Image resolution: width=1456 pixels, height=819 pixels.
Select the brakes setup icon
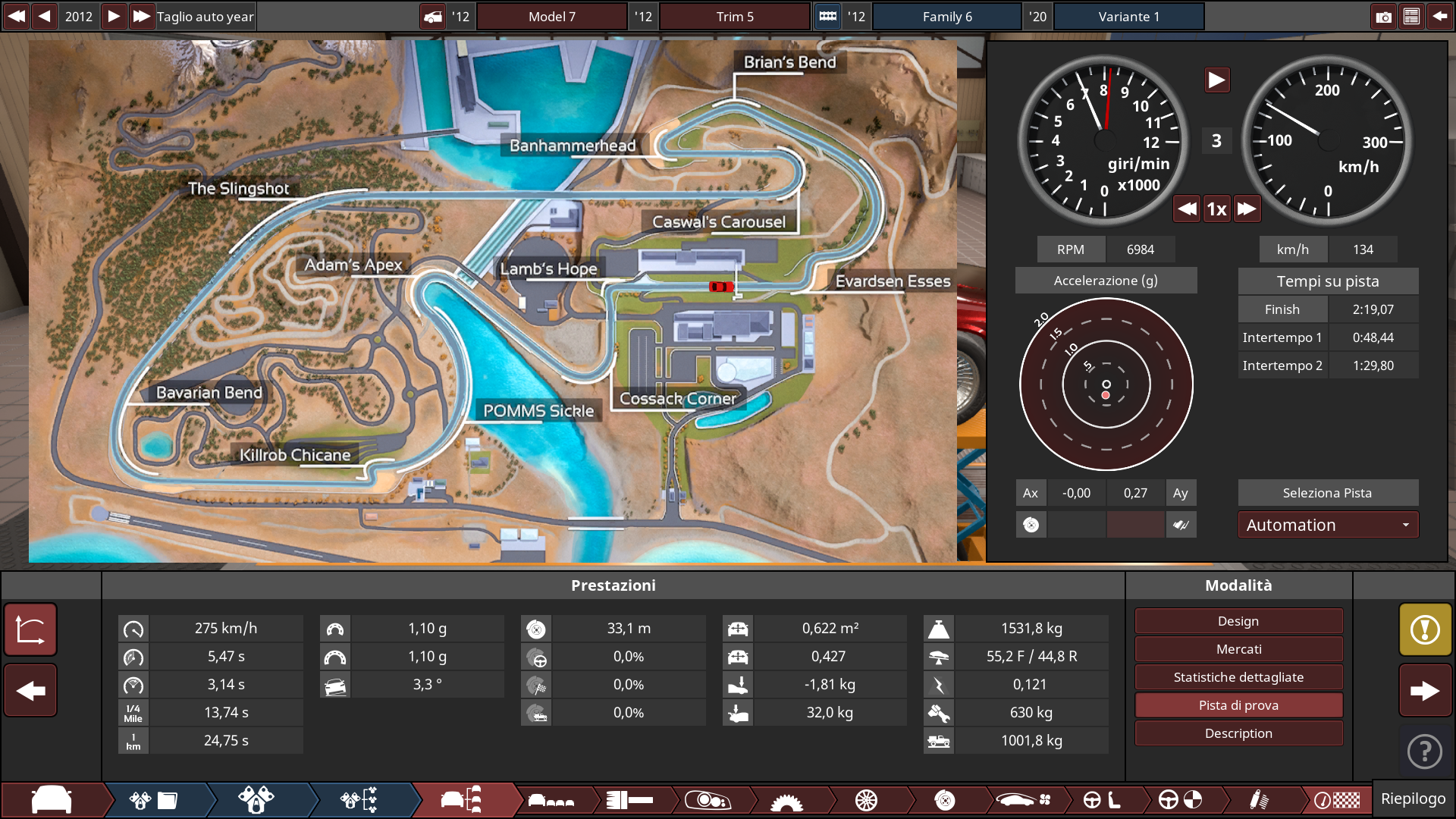click(944, 800)
